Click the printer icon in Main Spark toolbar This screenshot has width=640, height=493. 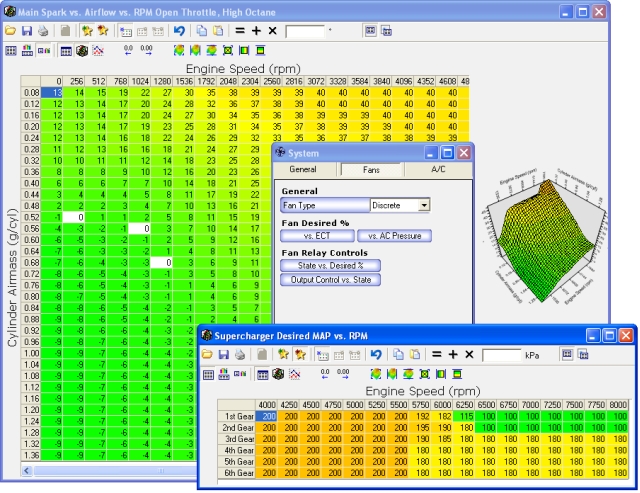pos(43,31)
